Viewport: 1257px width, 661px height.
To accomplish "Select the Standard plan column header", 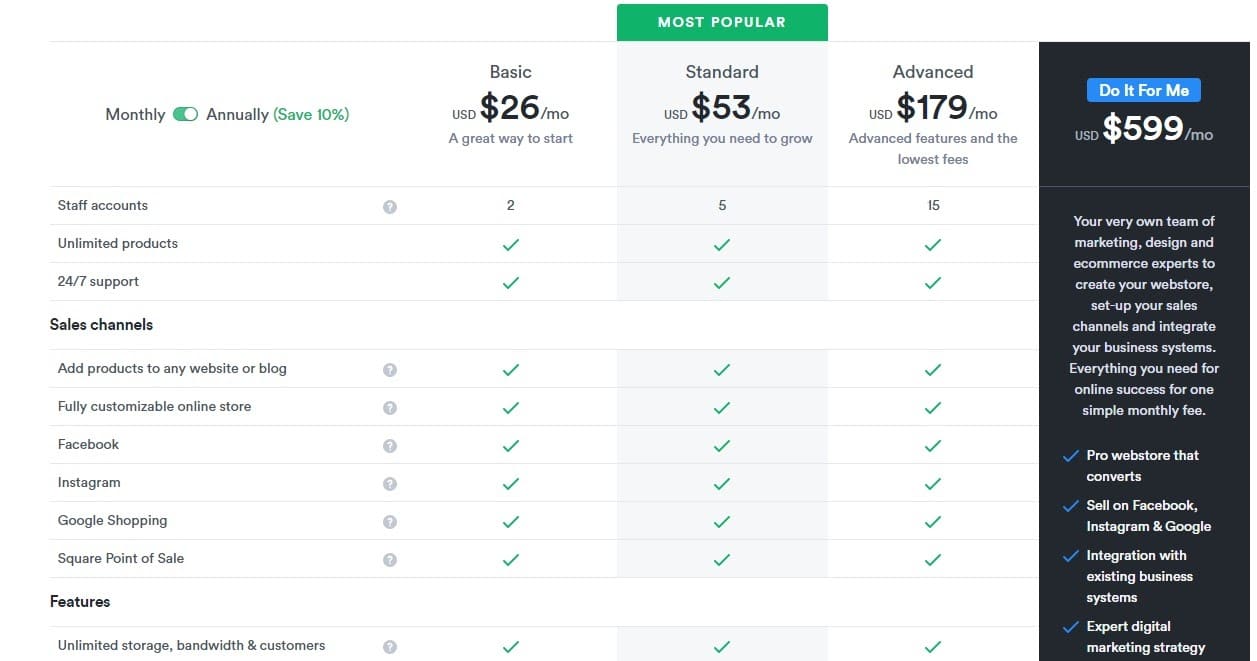I will [x=721, y=71].
